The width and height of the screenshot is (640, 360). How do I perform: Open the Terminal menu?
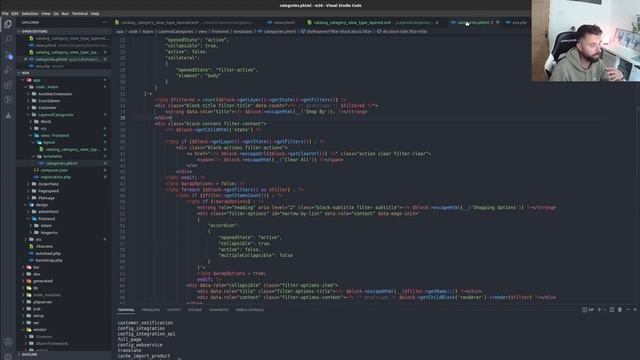(80, 13)
